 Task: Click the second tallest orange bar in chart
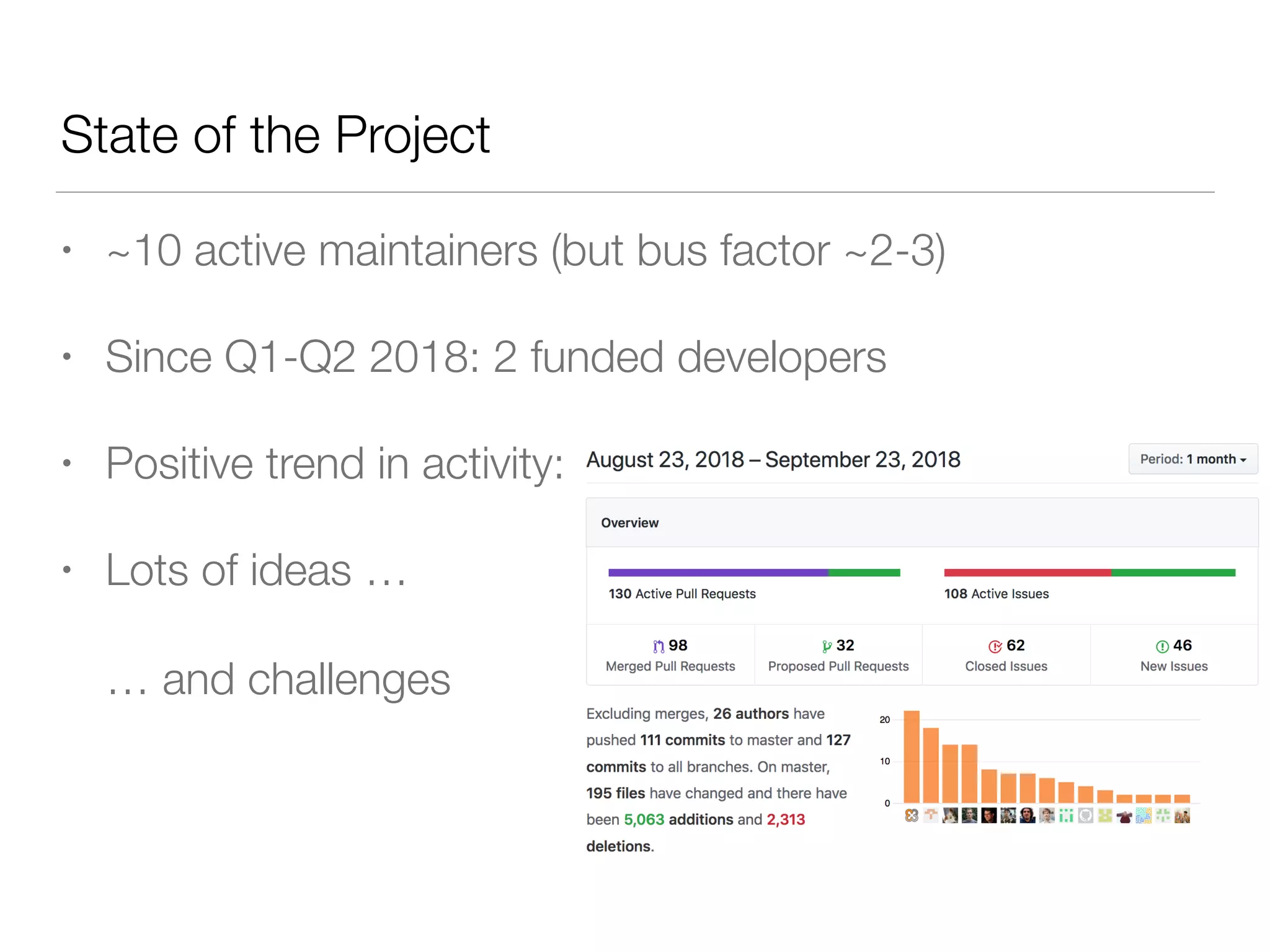click(931, 765)
